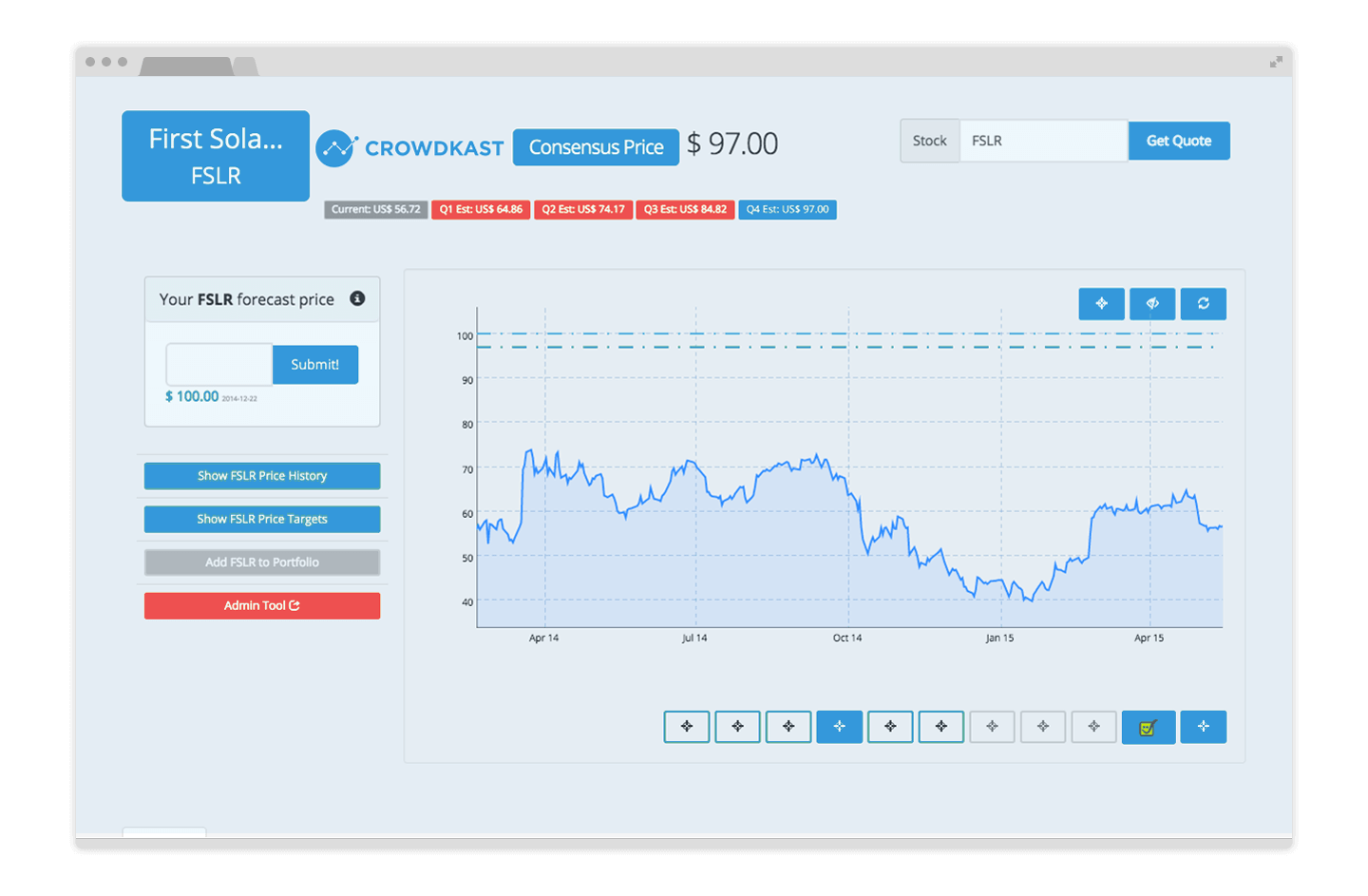1368x896 pixels.
Task: Click the $ 97.00 consensus price value
Action: [732, 143]
